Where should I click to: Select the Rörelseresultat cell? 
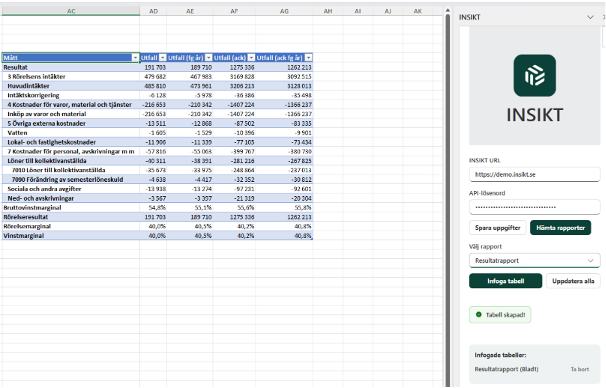click(71, 217)
